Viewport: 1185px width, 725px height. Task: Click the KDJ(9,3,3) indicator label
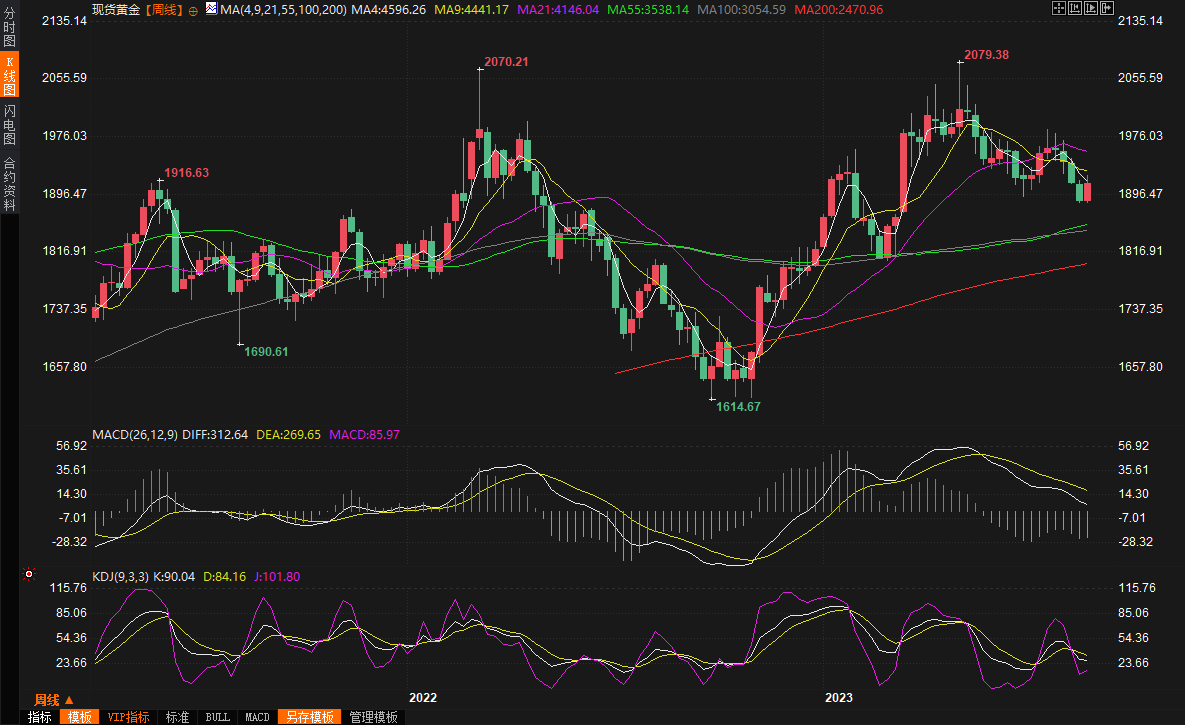tap(120, 577)
